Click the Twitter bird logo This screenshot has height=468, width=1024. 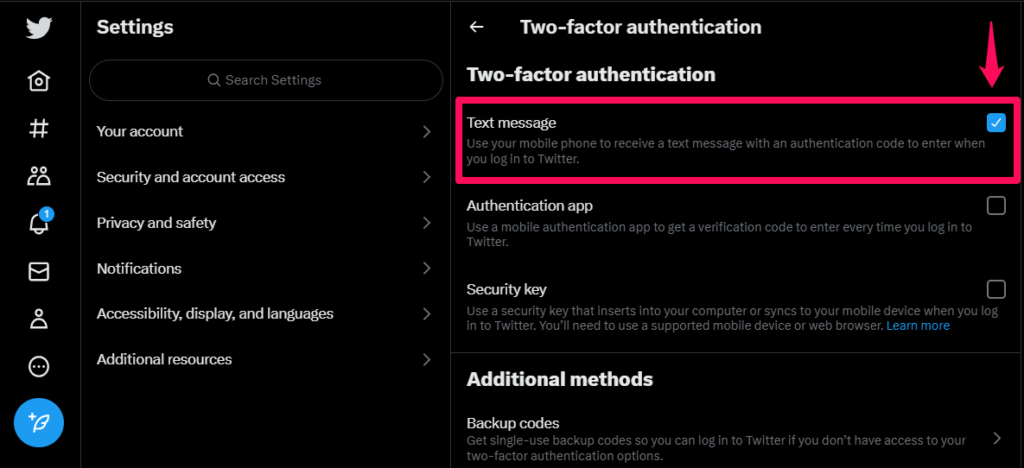click(x=39, y=28)
